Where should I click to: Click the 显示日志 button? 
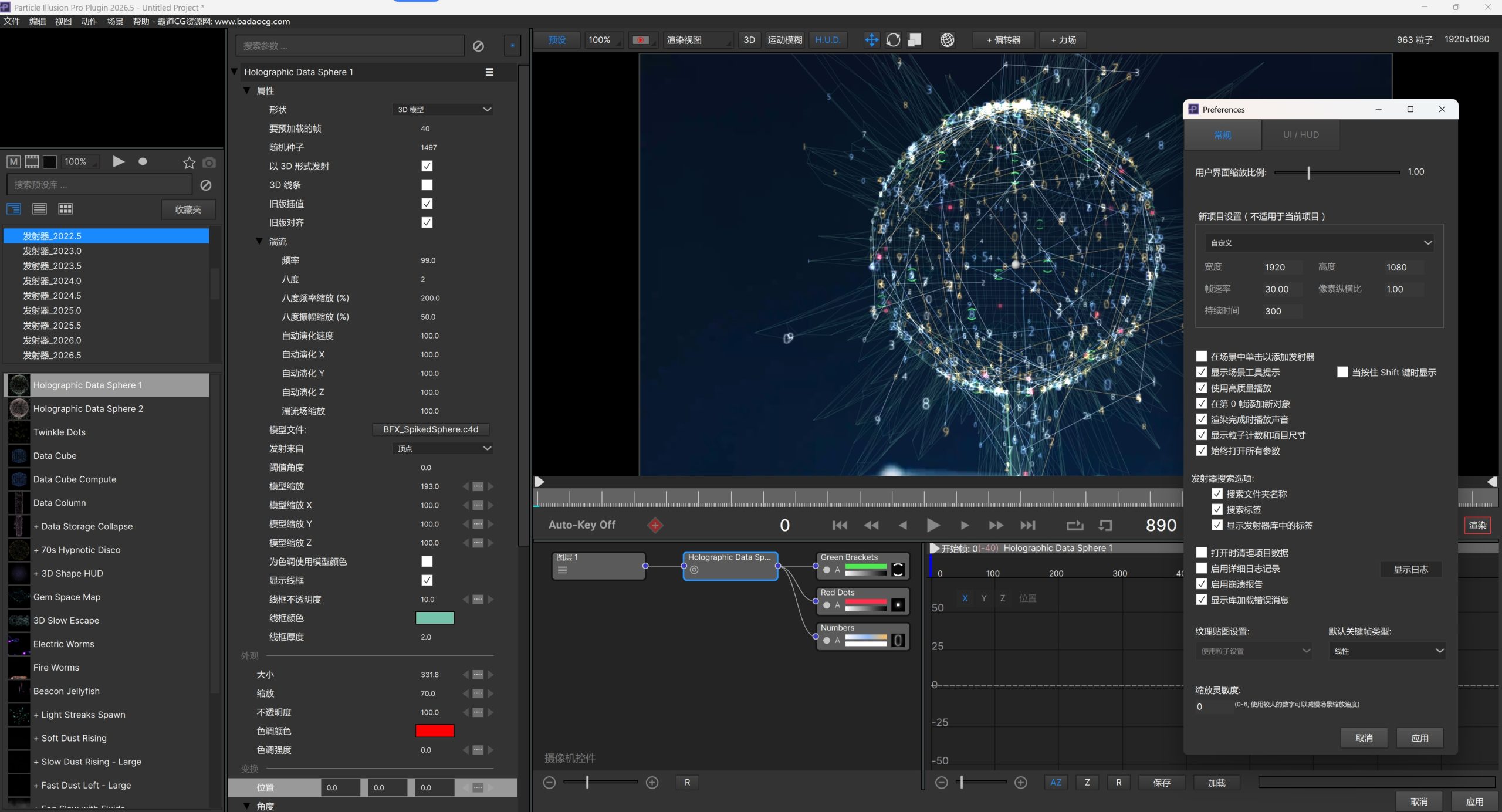point(1410,569)
